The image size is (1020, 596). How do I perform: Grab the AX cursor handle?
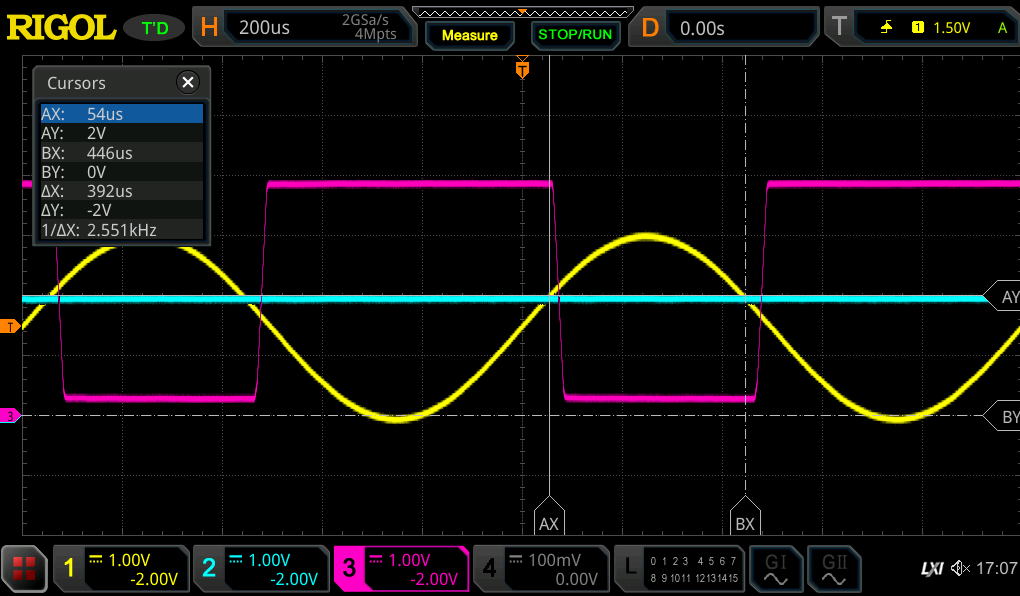point(549,517)
